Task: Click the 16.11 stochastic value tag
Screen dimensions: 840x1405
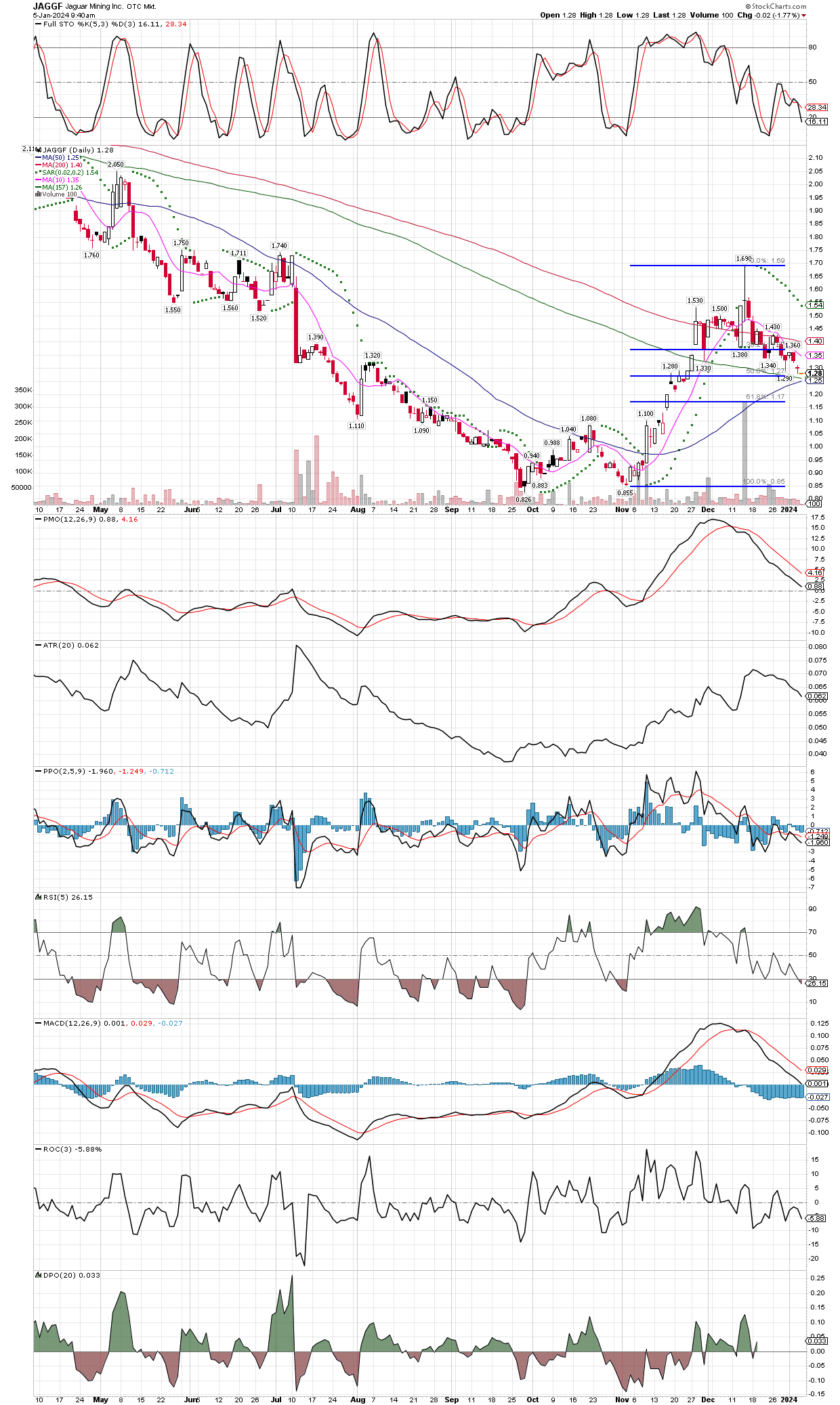Action: point(818,121)
